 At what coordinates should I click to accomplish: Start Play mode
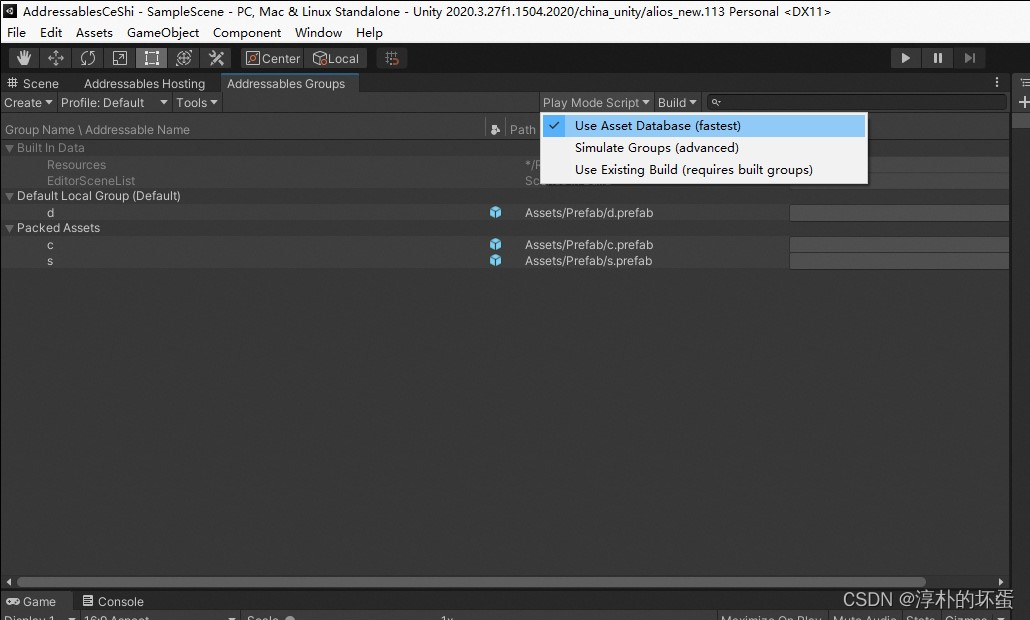point(905,58)
